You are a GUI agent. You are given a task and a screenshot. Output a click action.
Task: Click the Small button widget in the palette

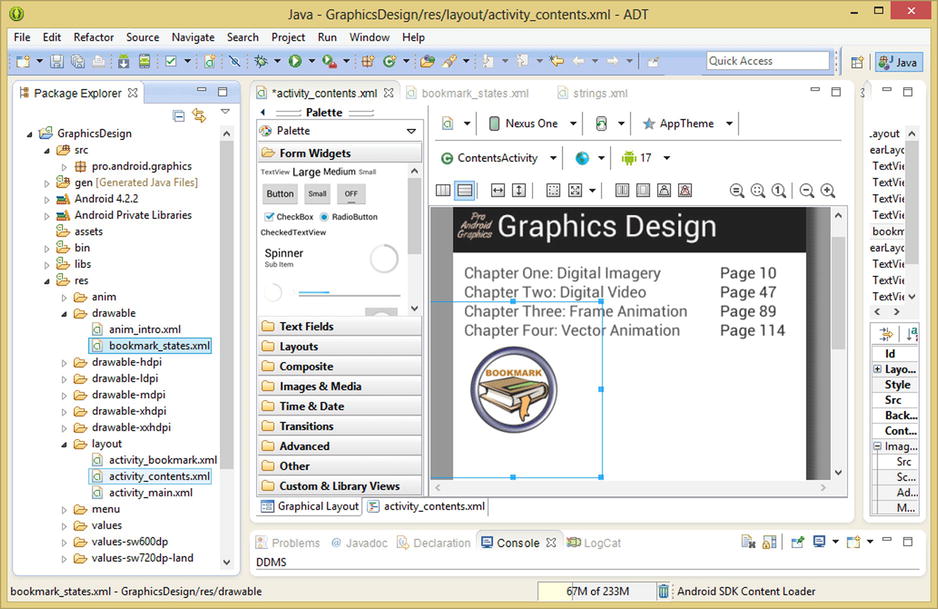click(x=317, y=194)
